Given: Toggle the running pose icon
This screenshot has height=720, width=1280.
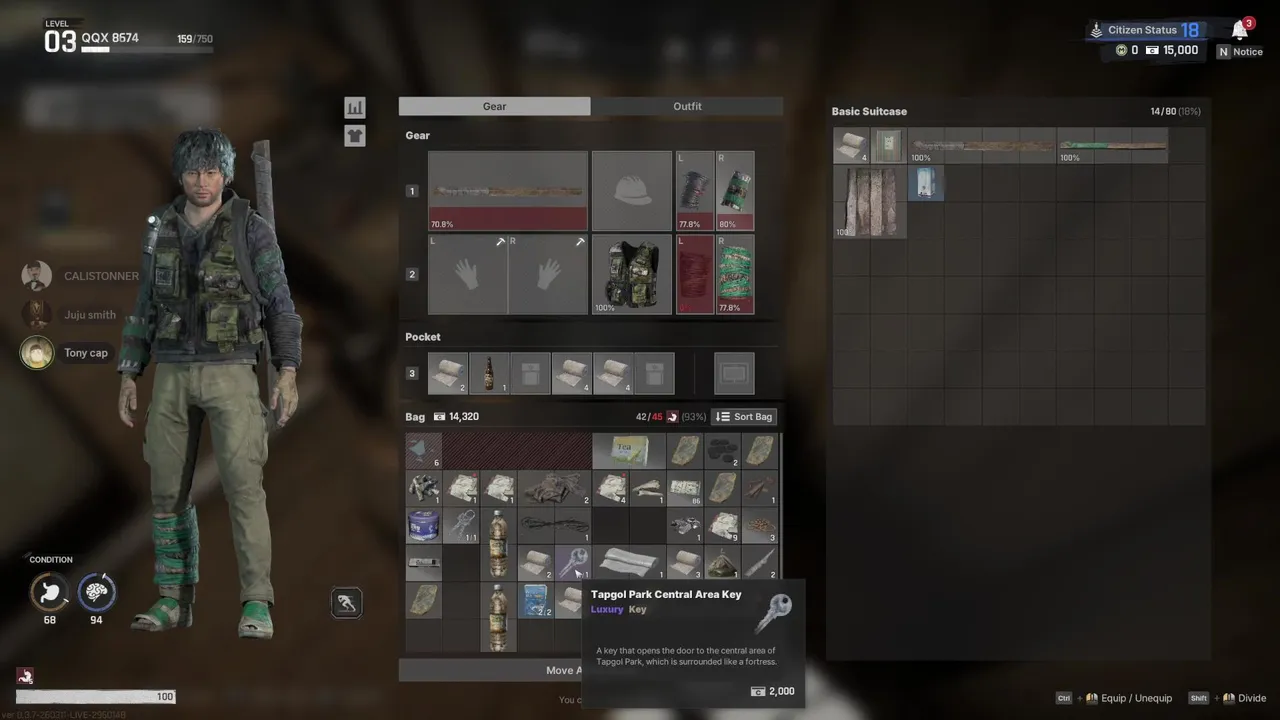Looking at the screenshot, I should (346, 603).
